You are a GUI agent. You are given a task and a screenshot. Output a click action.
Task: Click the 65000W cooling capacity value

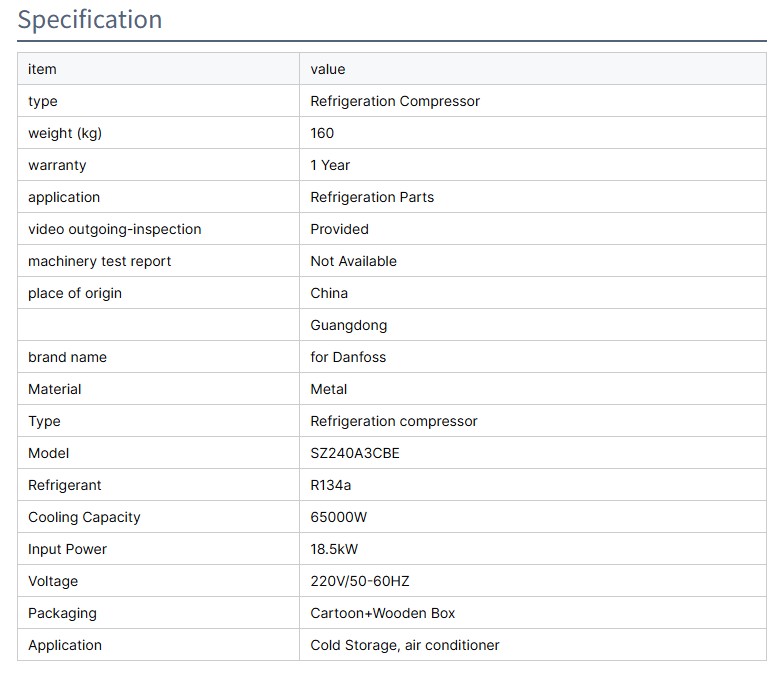click(x=339, y=517)
